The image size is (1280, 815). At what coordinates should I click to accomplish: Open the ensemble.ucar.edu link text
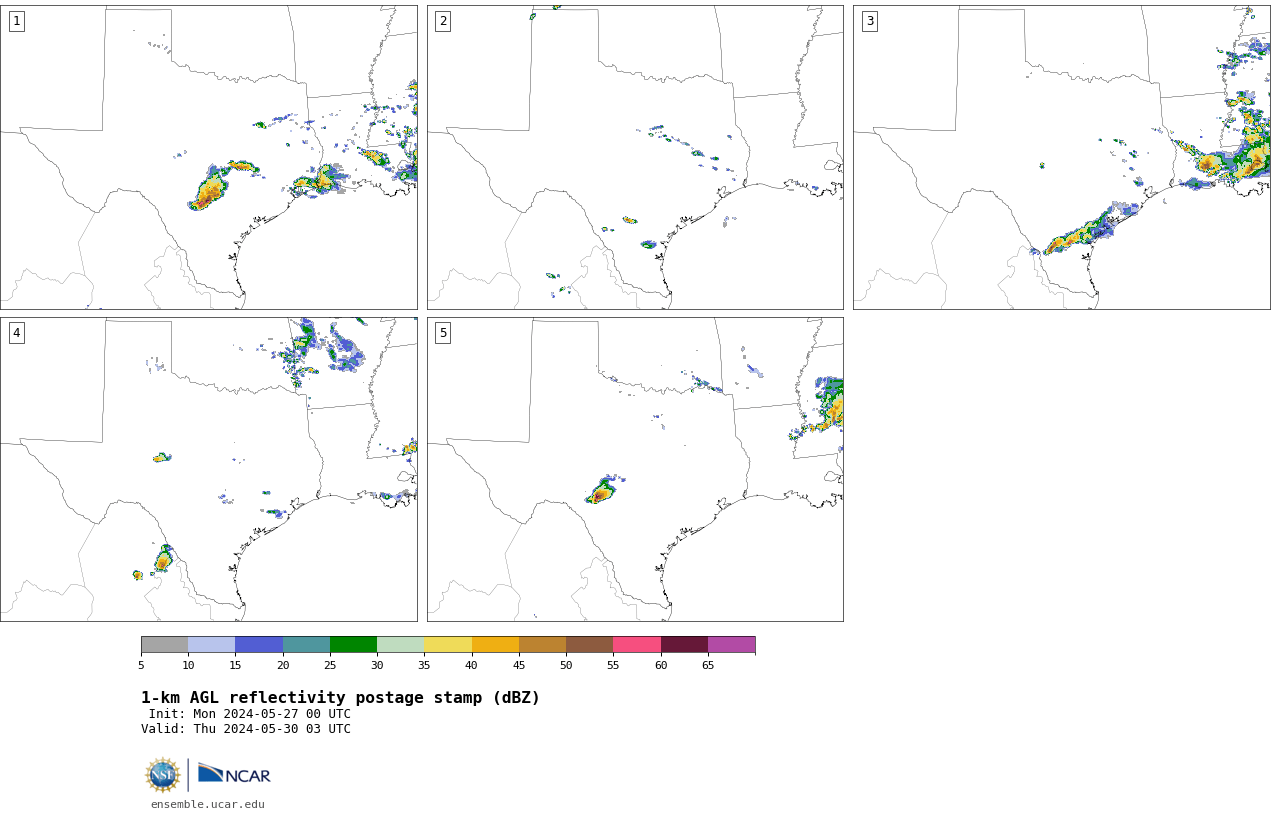coord(208,804)
